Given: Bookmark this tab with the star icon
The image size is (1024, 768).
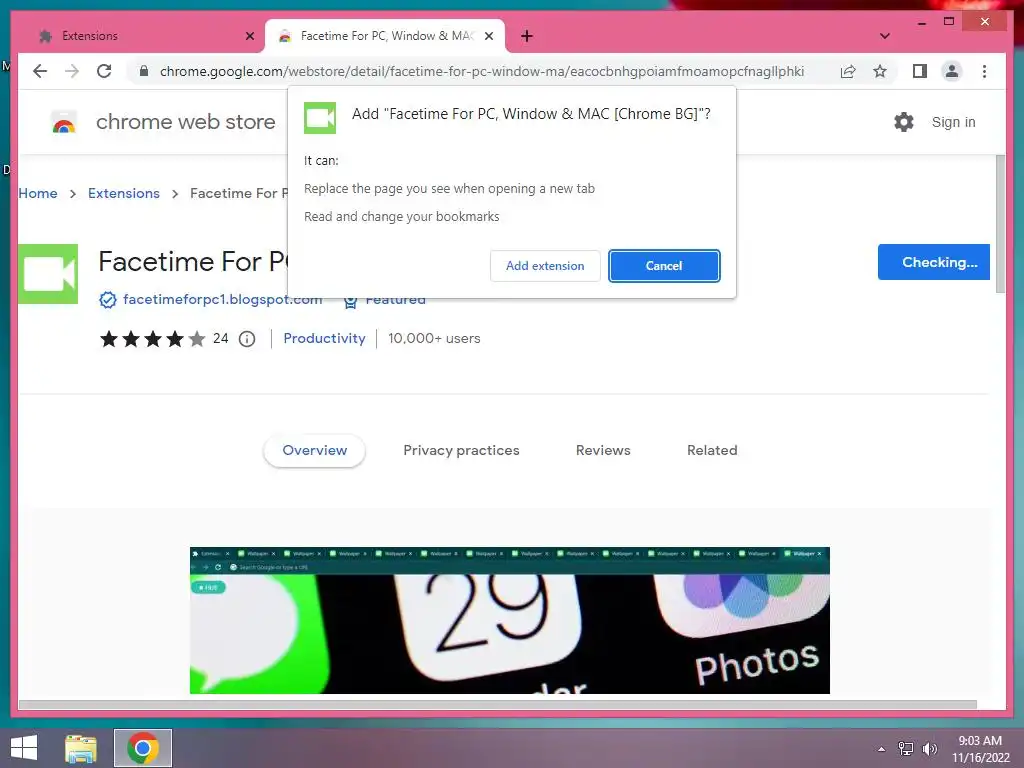Looking at the screenshot, I should pos(880,71).
